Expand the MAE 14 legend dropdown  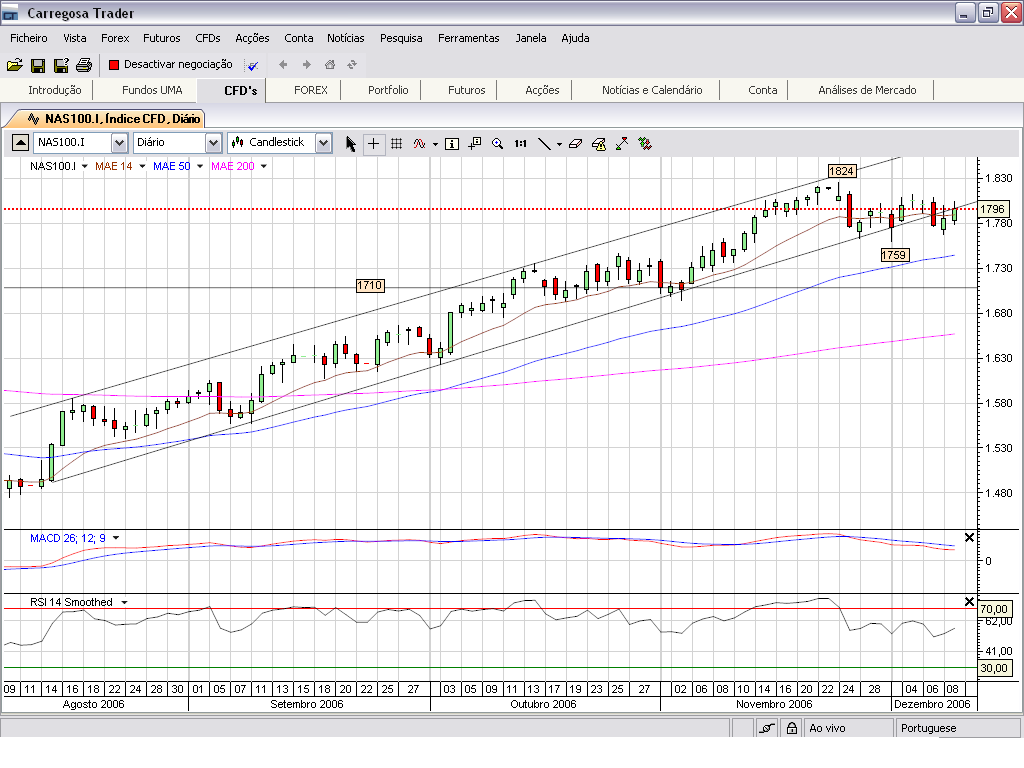point(142,167)
